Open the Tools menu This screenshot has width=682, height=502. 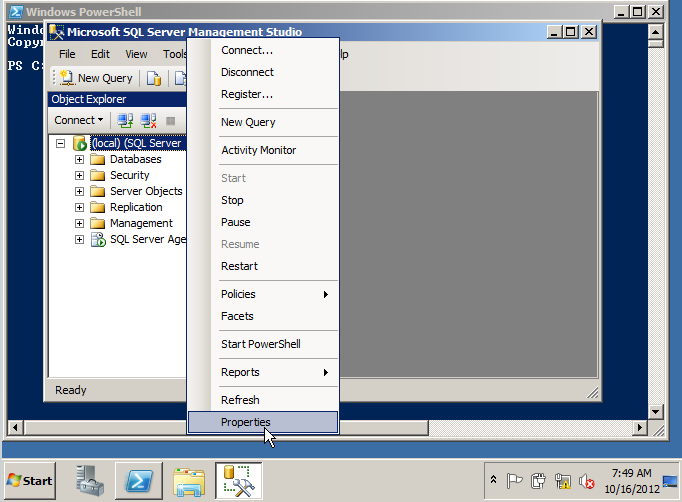[174, 54]
